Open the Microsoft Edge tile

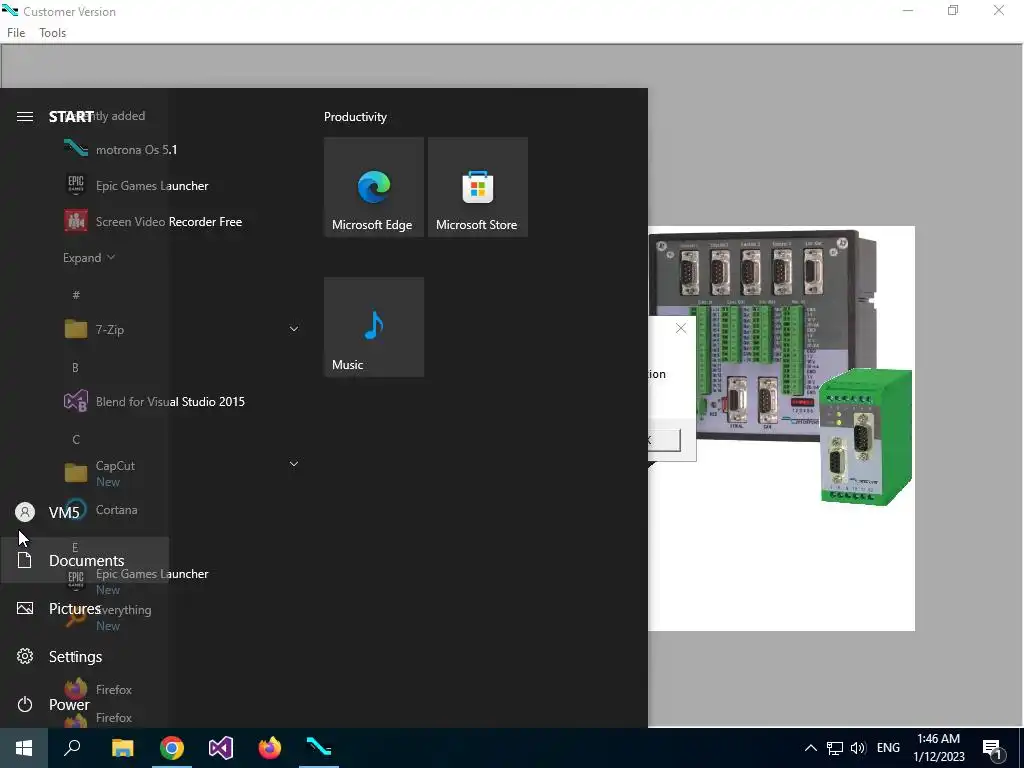(x=374, y=187)
